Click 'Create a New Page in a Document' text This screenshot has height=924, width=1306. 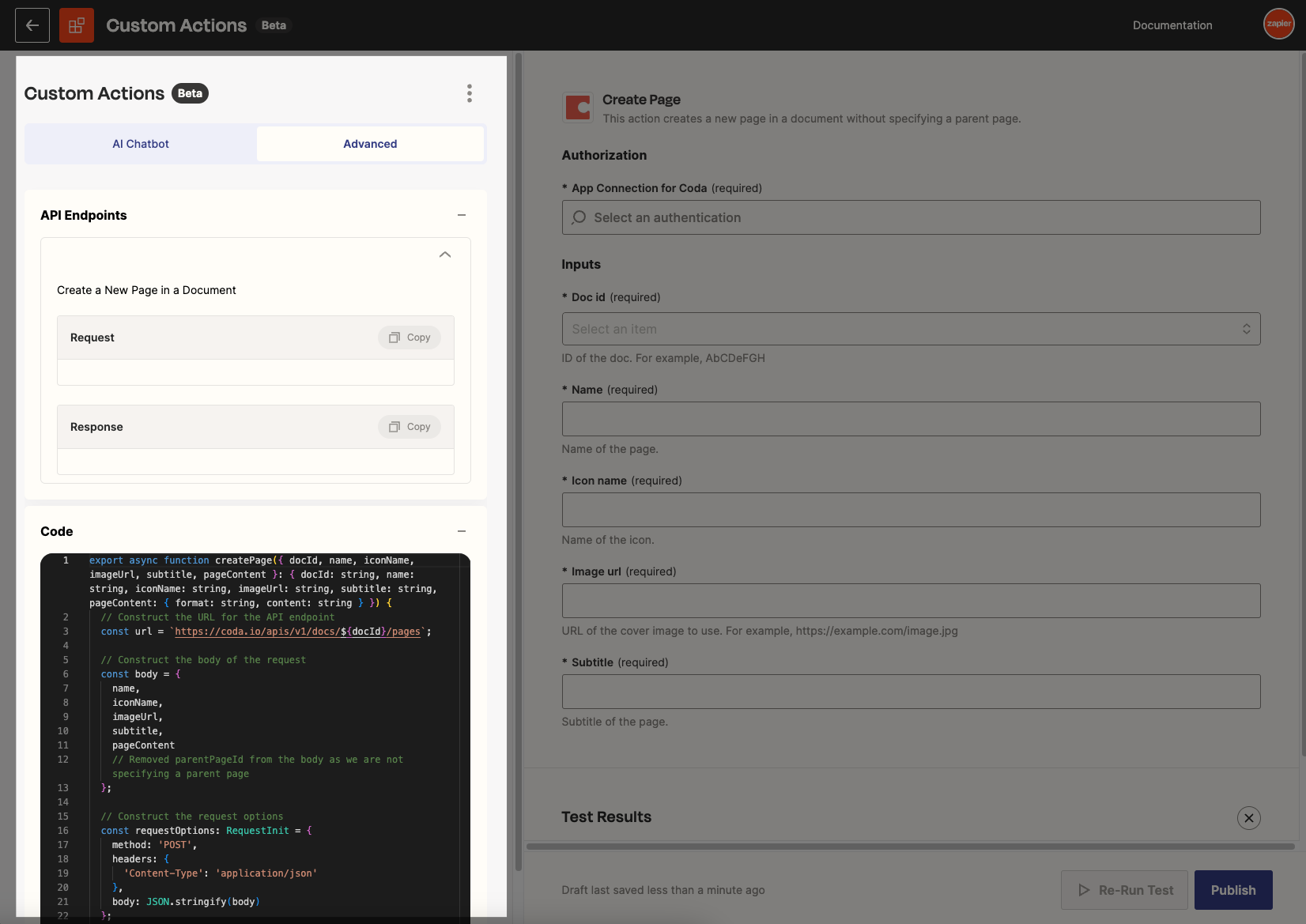(x=146, y=290)
